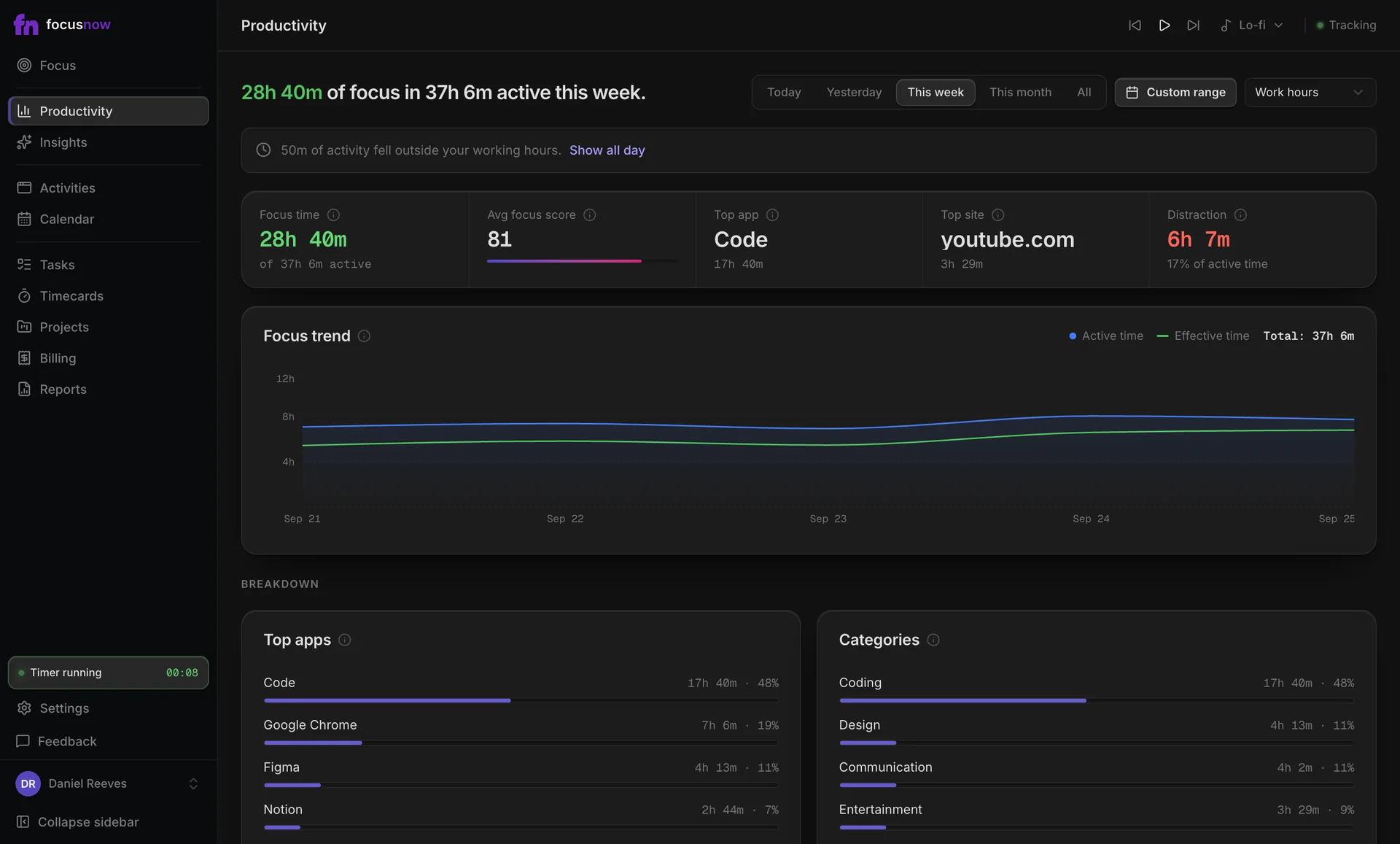Image resolution: width=1400 pixels, height=844 pixels.
Task: Open the Tasks list
Action: click(108, 265)
